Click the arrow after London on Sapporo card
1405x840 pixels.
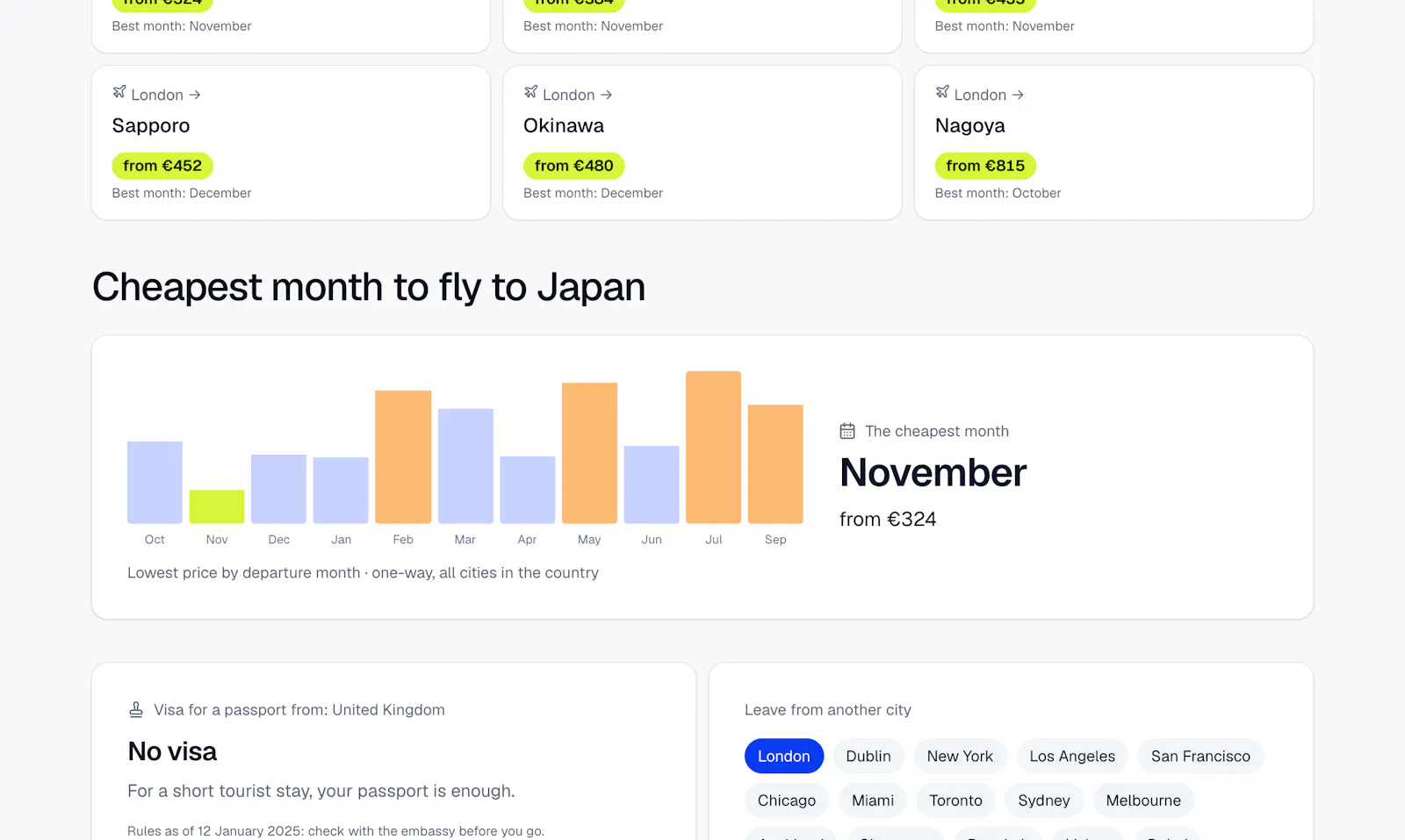[x=195, y=95]
